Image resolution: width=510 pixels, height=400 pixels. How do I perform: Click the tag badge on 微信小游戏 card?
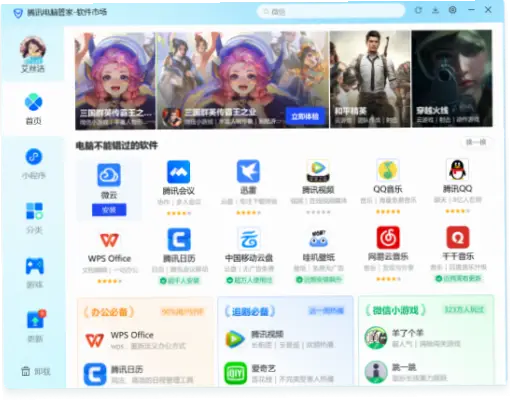tap(464, 310)
